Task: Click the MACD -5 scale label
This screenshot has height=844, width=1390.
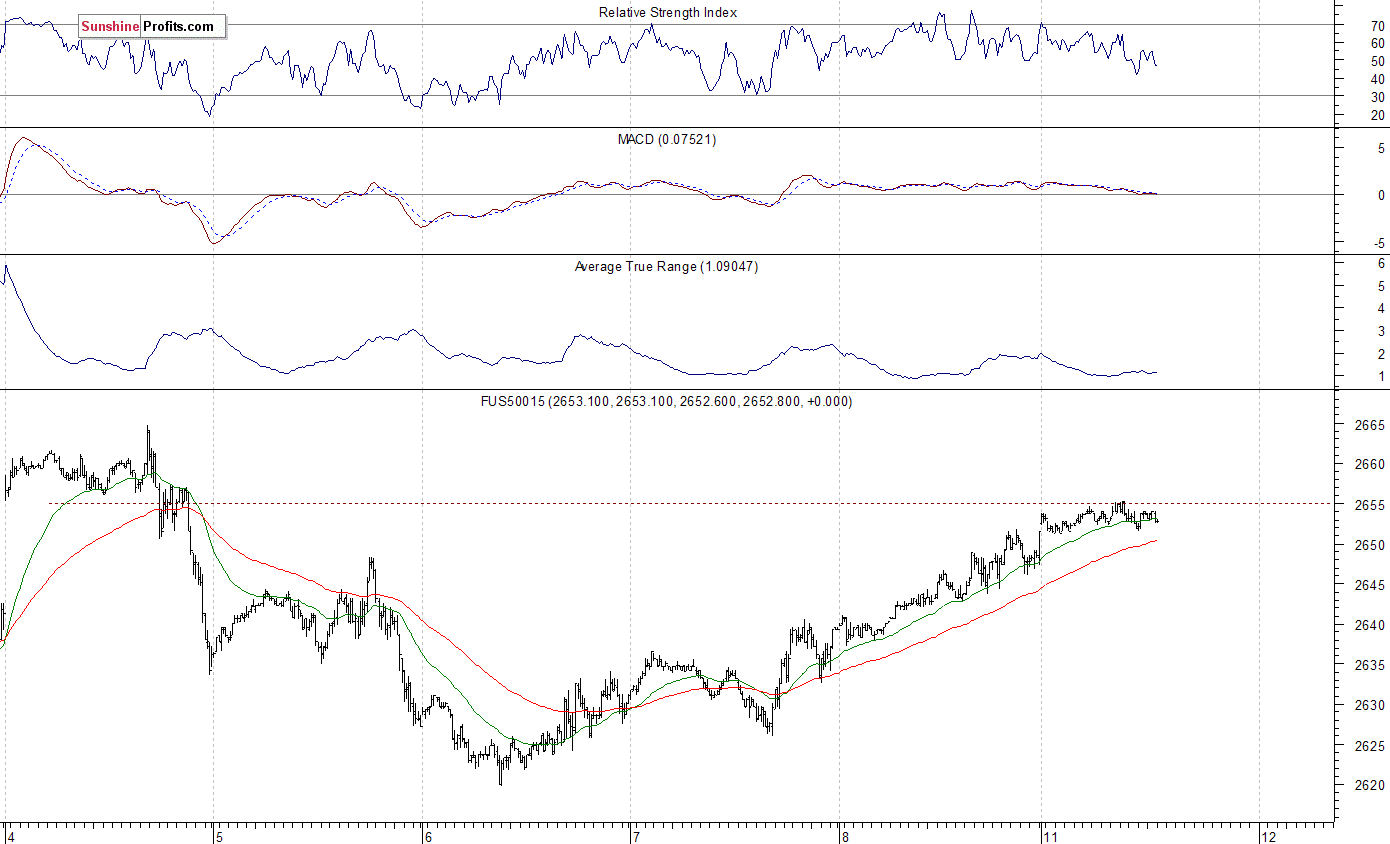Action: (x=1379, y=243)
